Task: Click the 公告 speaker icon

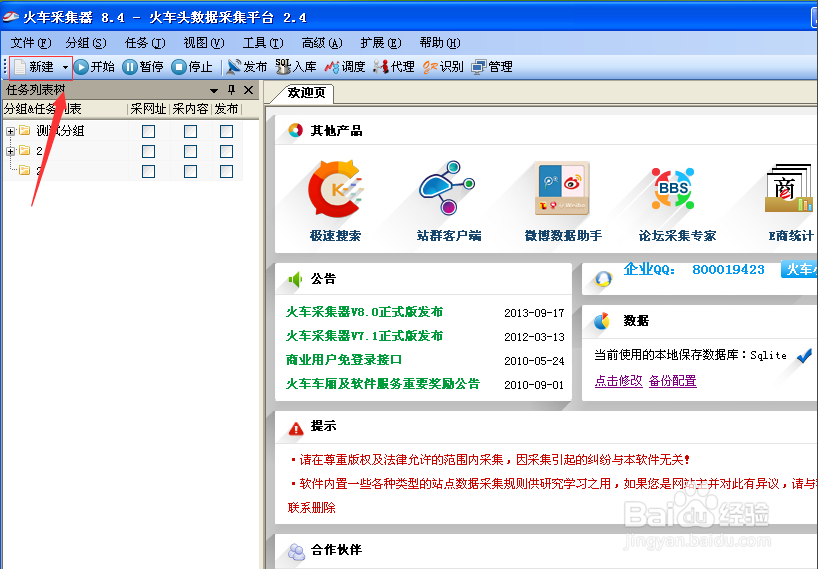Action: click(295, 280)
